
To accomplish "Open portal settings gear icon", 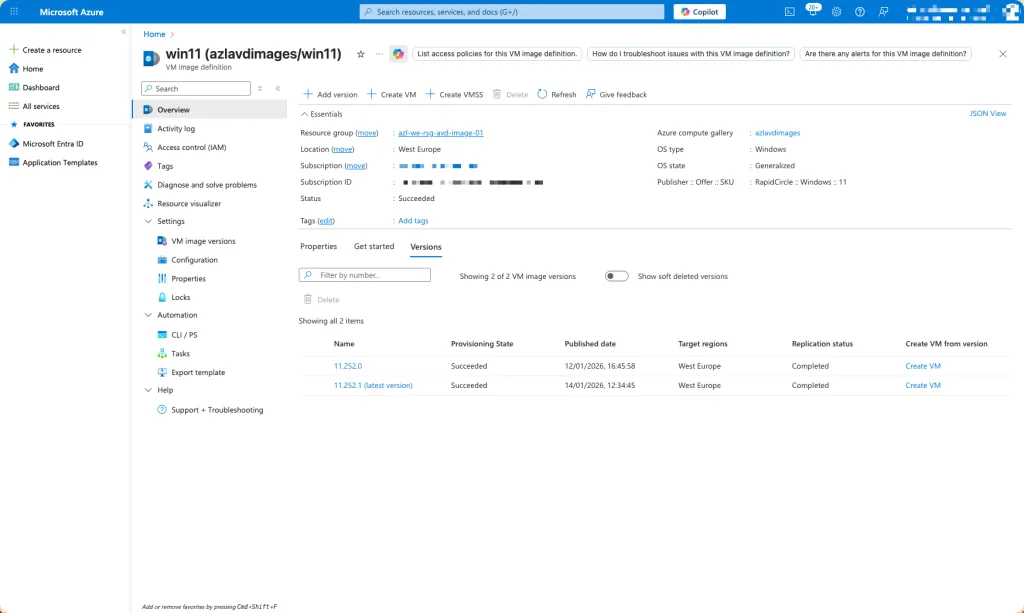I will [836, 12].
